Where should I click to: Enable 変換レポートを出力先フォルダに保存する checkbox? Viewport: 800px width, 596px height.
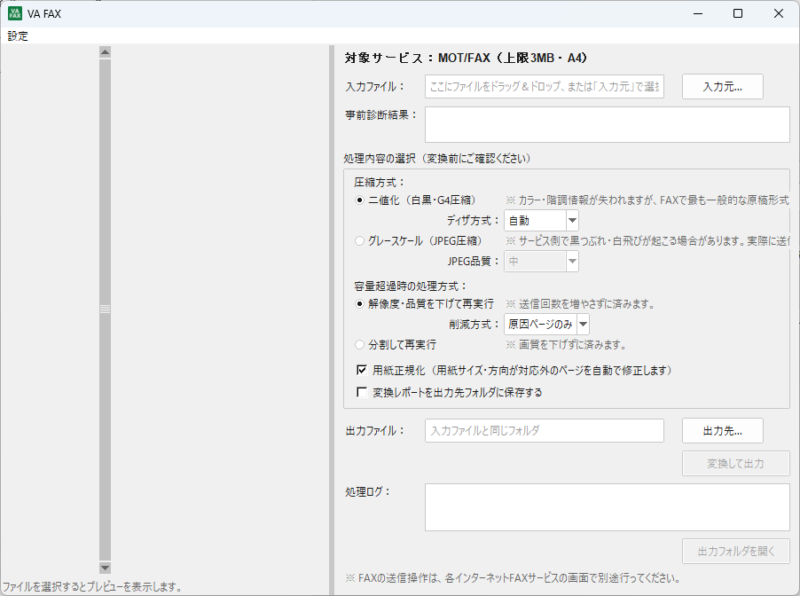[x=362, y=392]
